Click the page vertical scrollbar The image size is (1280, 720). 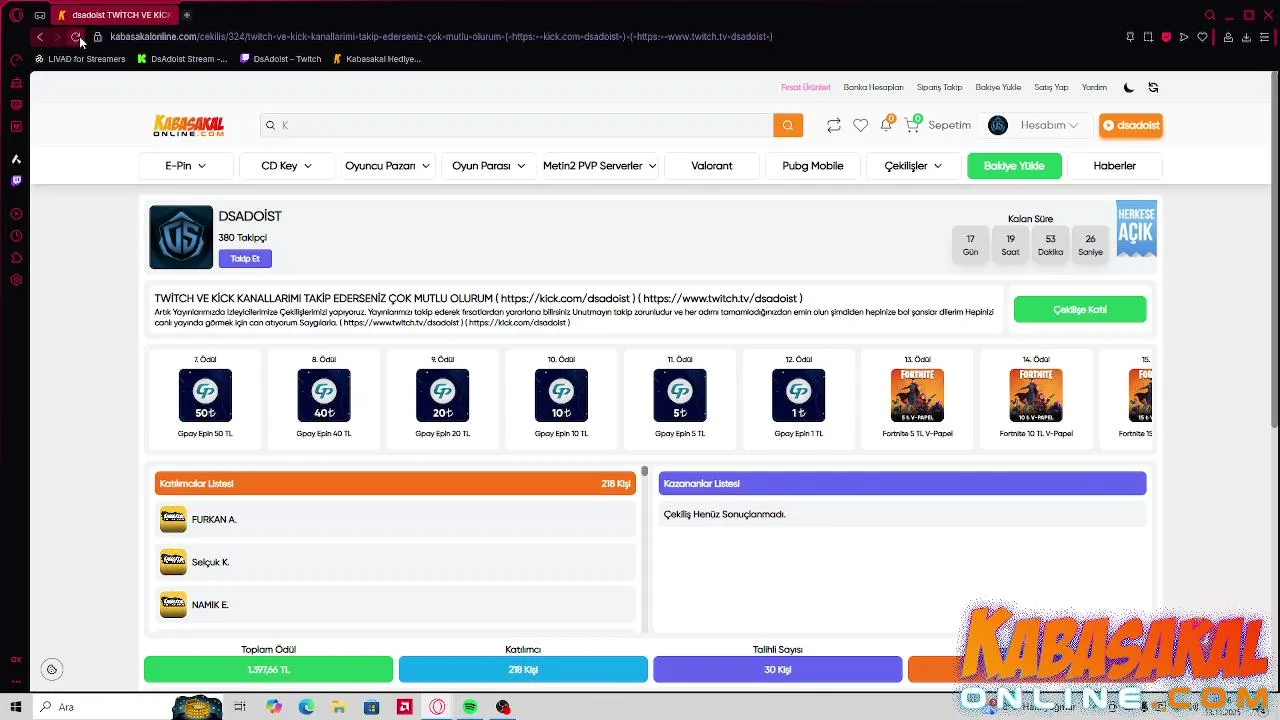(1274, 250)
